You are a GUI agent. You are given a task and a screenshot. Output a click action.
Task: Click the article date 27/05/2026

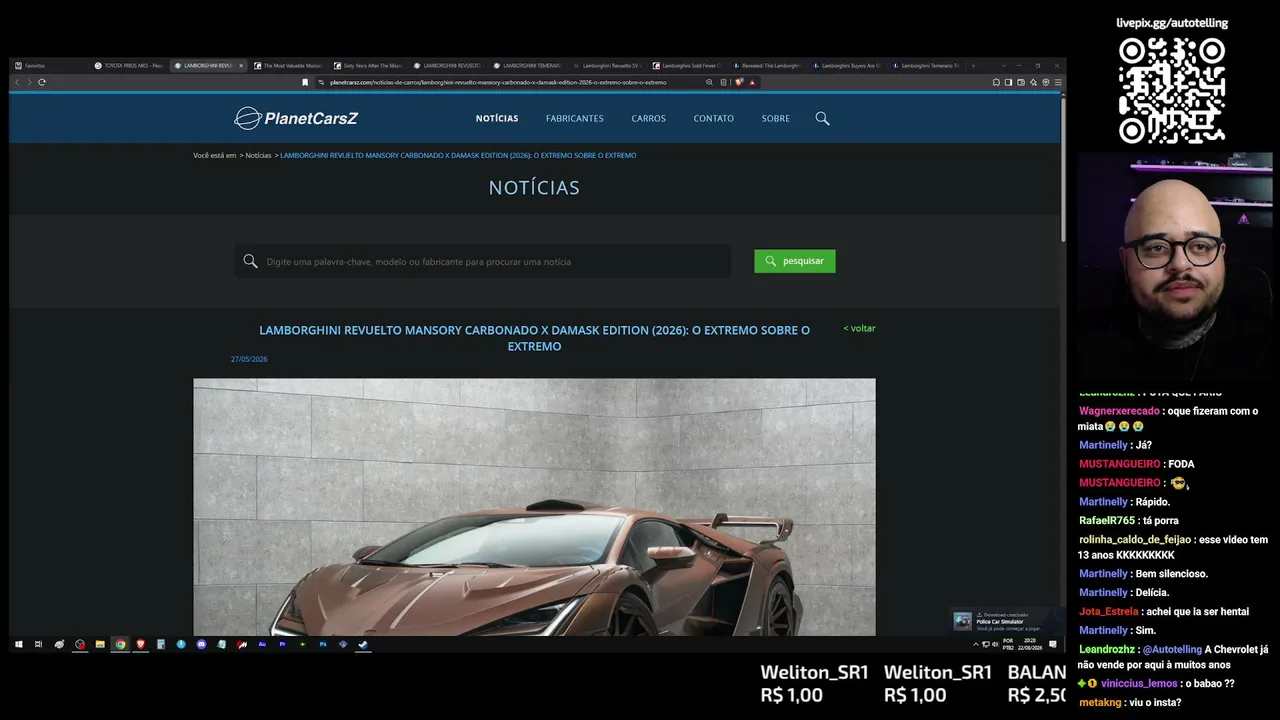point(249,359)
